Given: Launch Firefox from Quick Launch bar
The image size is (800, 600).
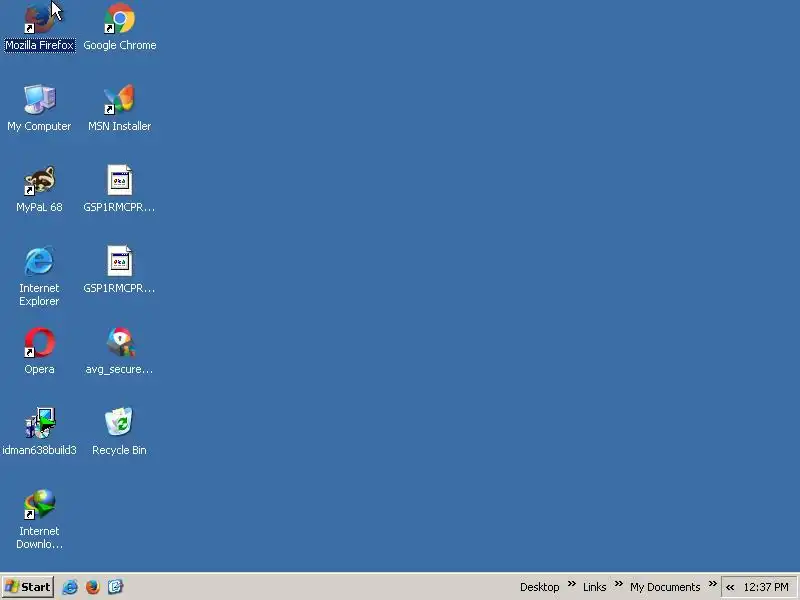Looking at the screenshot, I should click(92, 587).
